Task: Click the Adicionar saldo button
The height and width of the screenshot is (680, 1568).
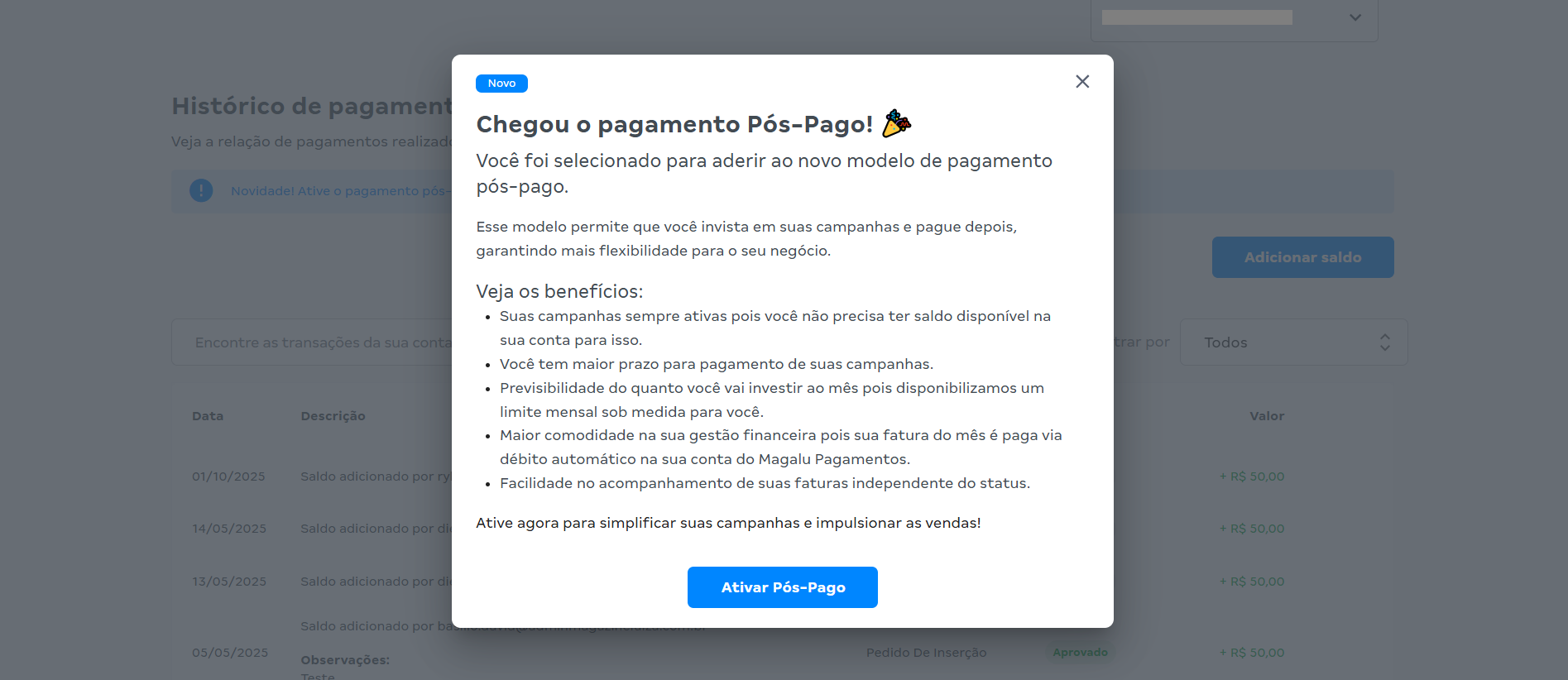Action: click(x=1302, y=257)
